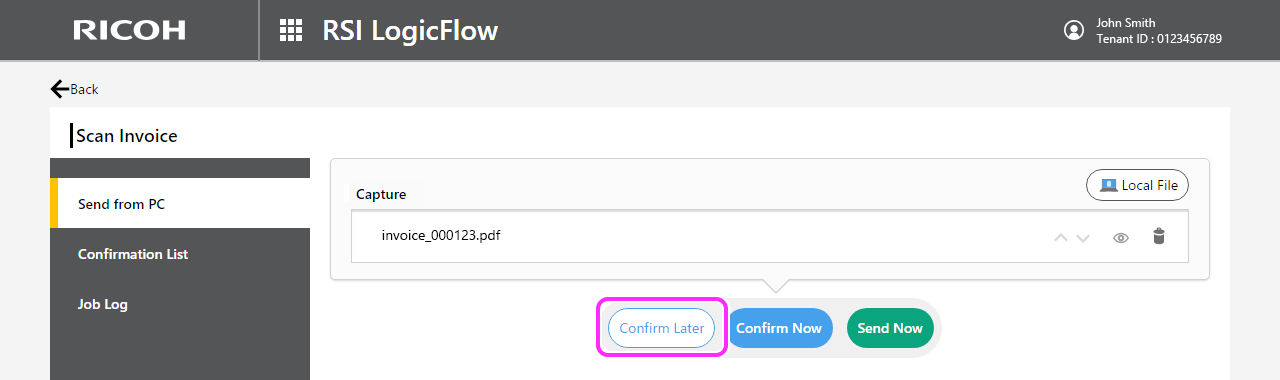Screen dimensions: 1280x380
Task: Click the Confirm Later button
Action: (x=661, y=328)
